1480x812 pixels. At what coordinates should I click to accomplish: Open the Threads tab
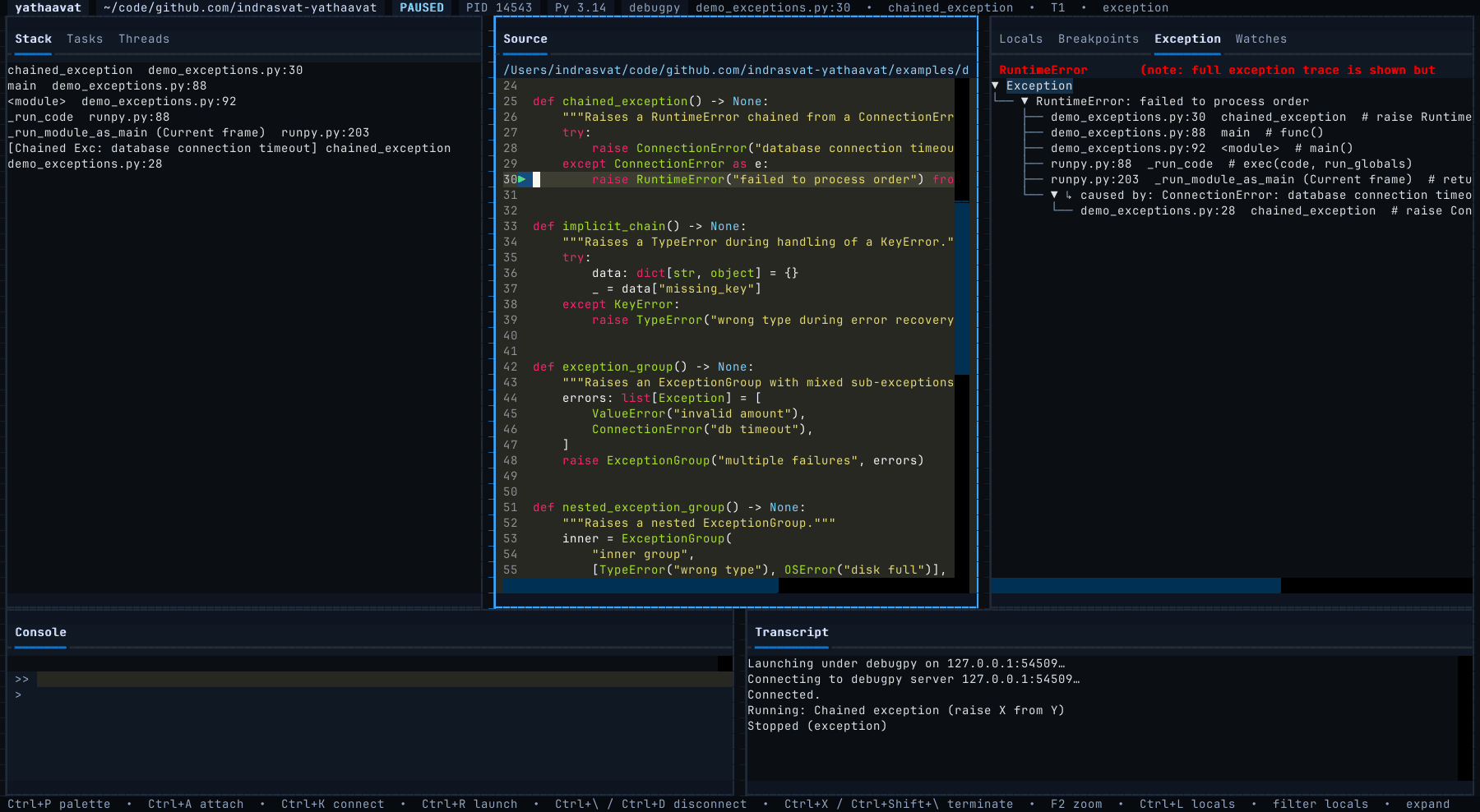tap(144, 39)
